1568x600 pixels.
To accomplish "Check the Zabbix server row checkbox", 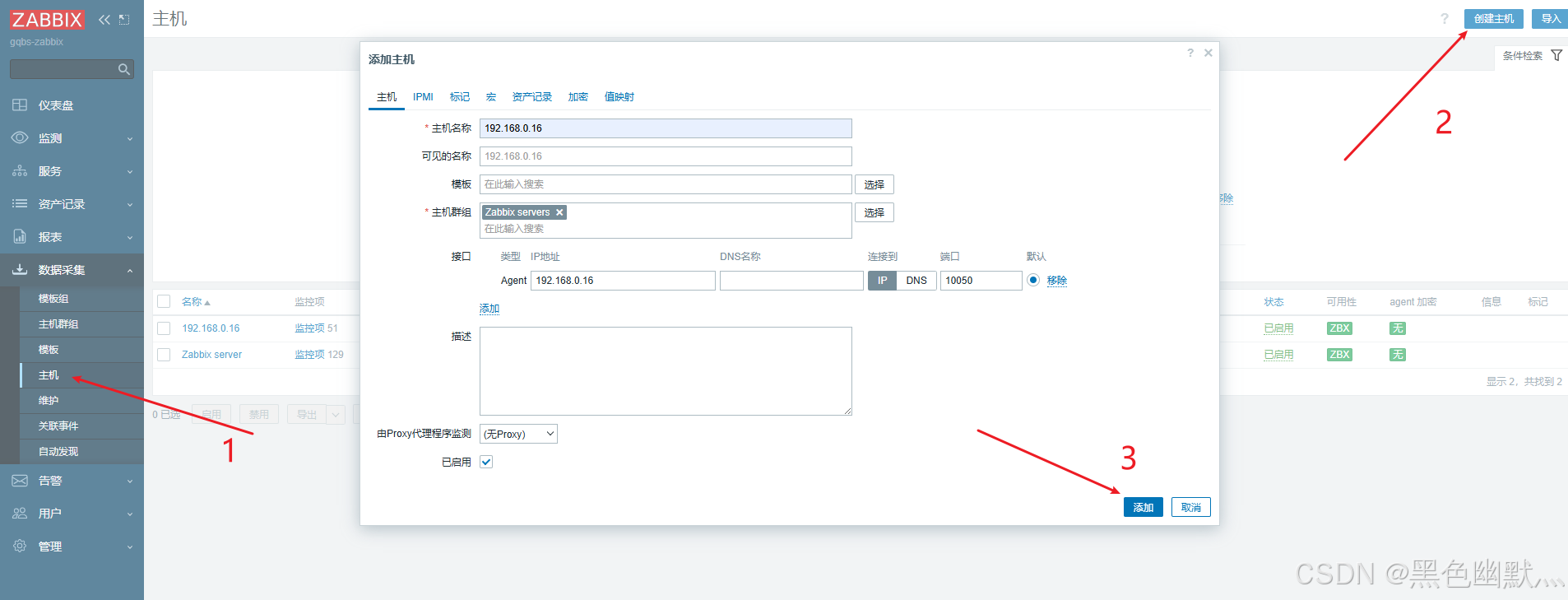I will click(x=164, y=355).
